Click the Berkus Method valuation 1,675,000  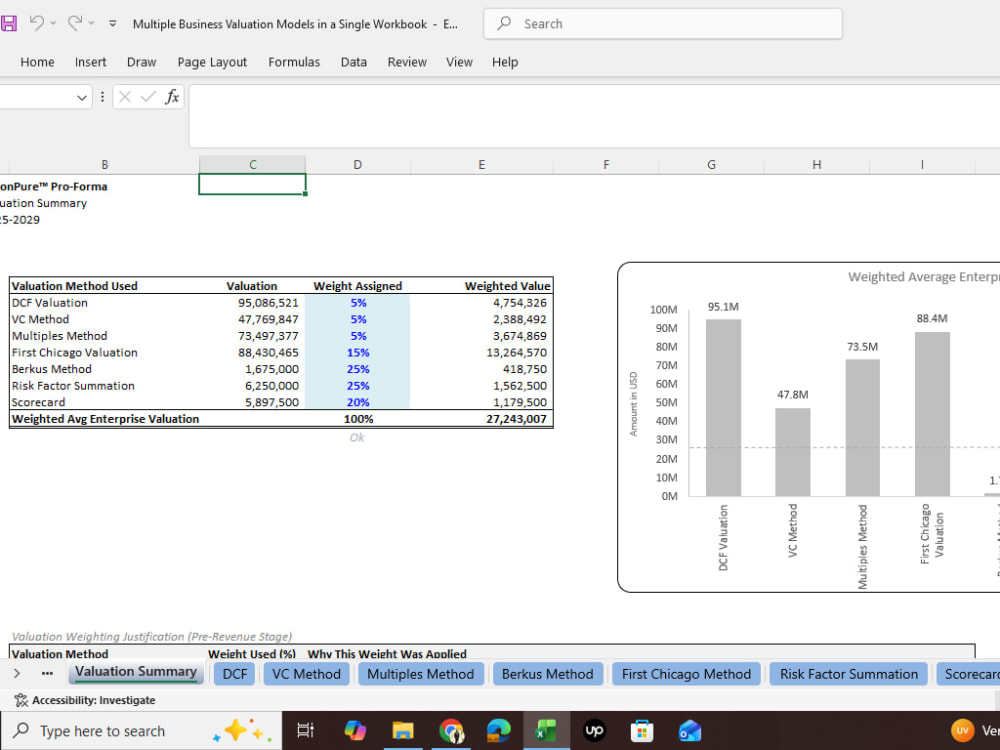pos(272,369)
